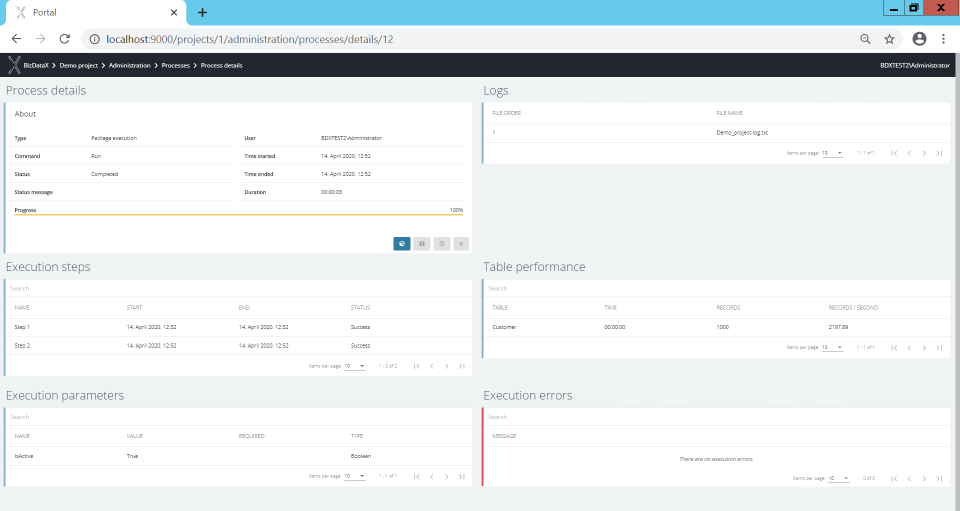Go to previous page in Logs pager
Viewport: 960px width, 511px height.
(909, 153)
